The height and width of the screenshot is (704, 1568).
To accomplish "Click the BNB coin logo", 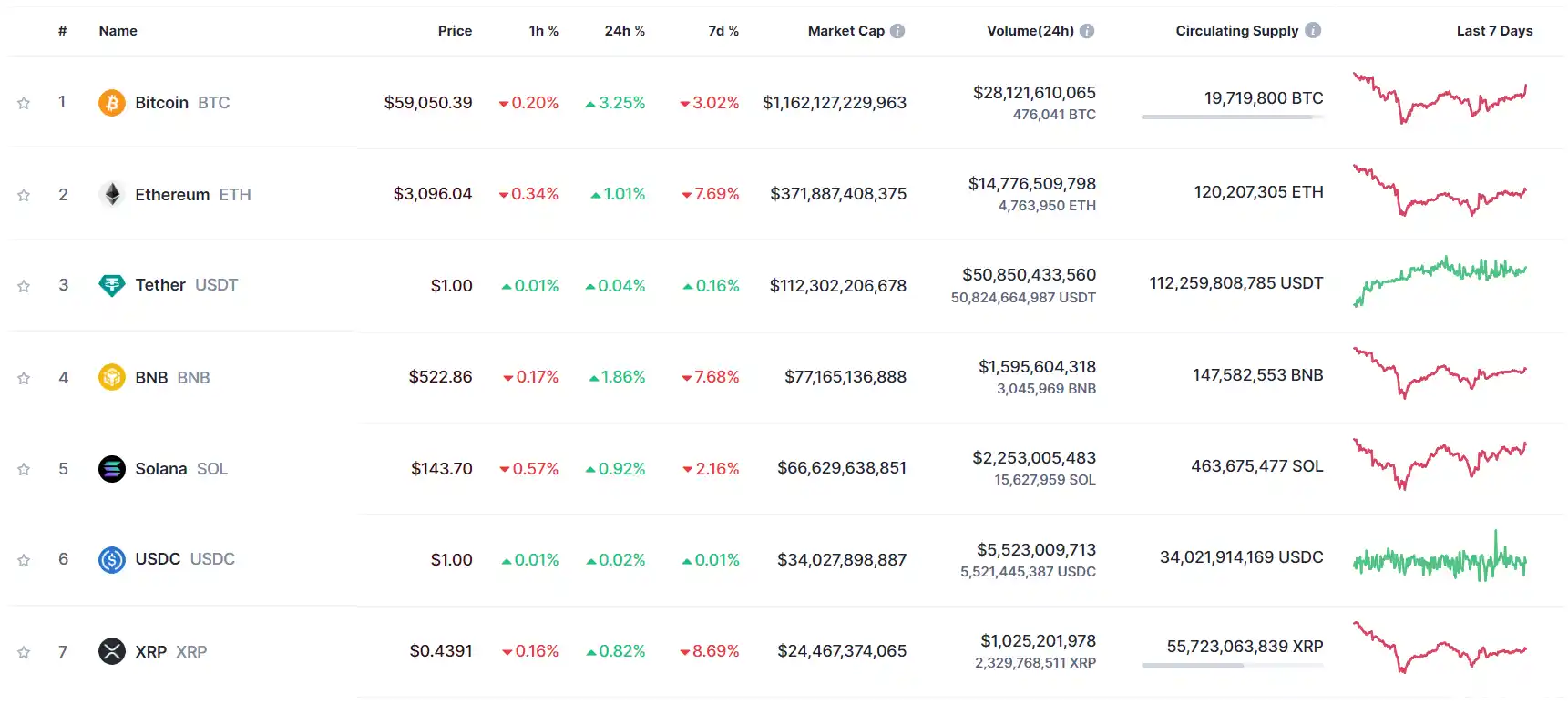I will (111, 376).
